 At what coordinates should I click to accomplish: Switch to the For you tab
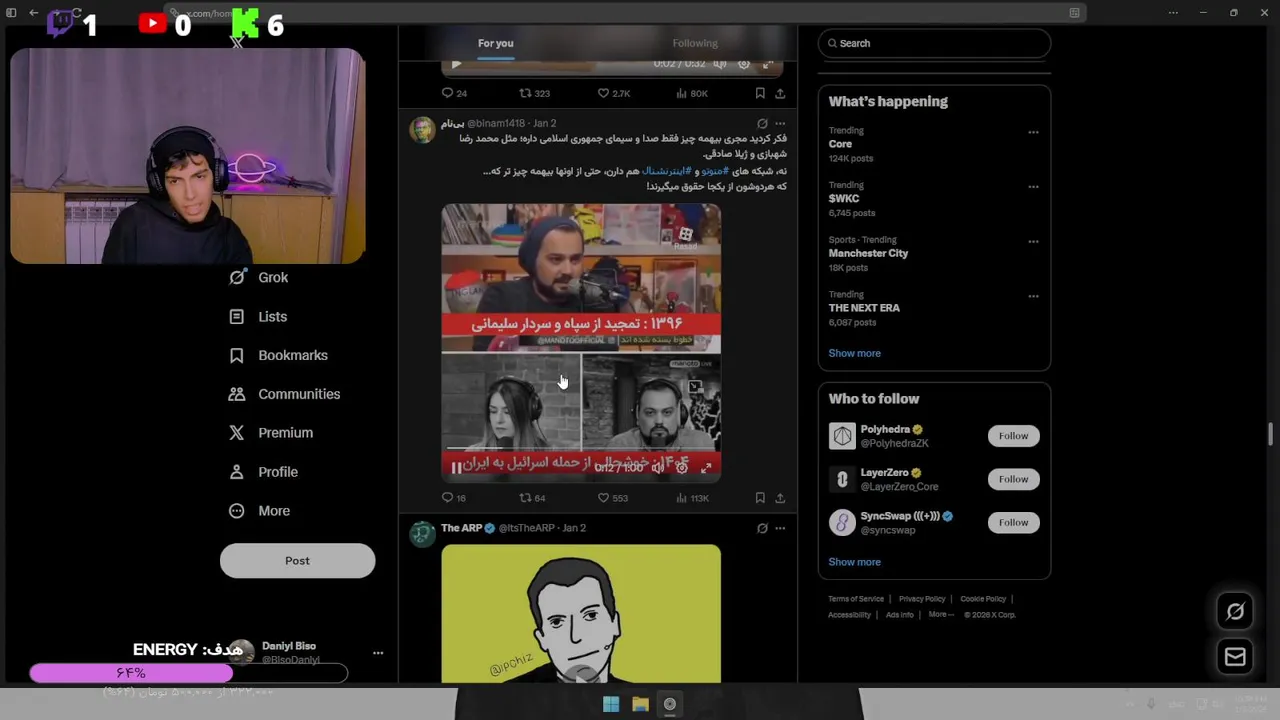point(495,43)
